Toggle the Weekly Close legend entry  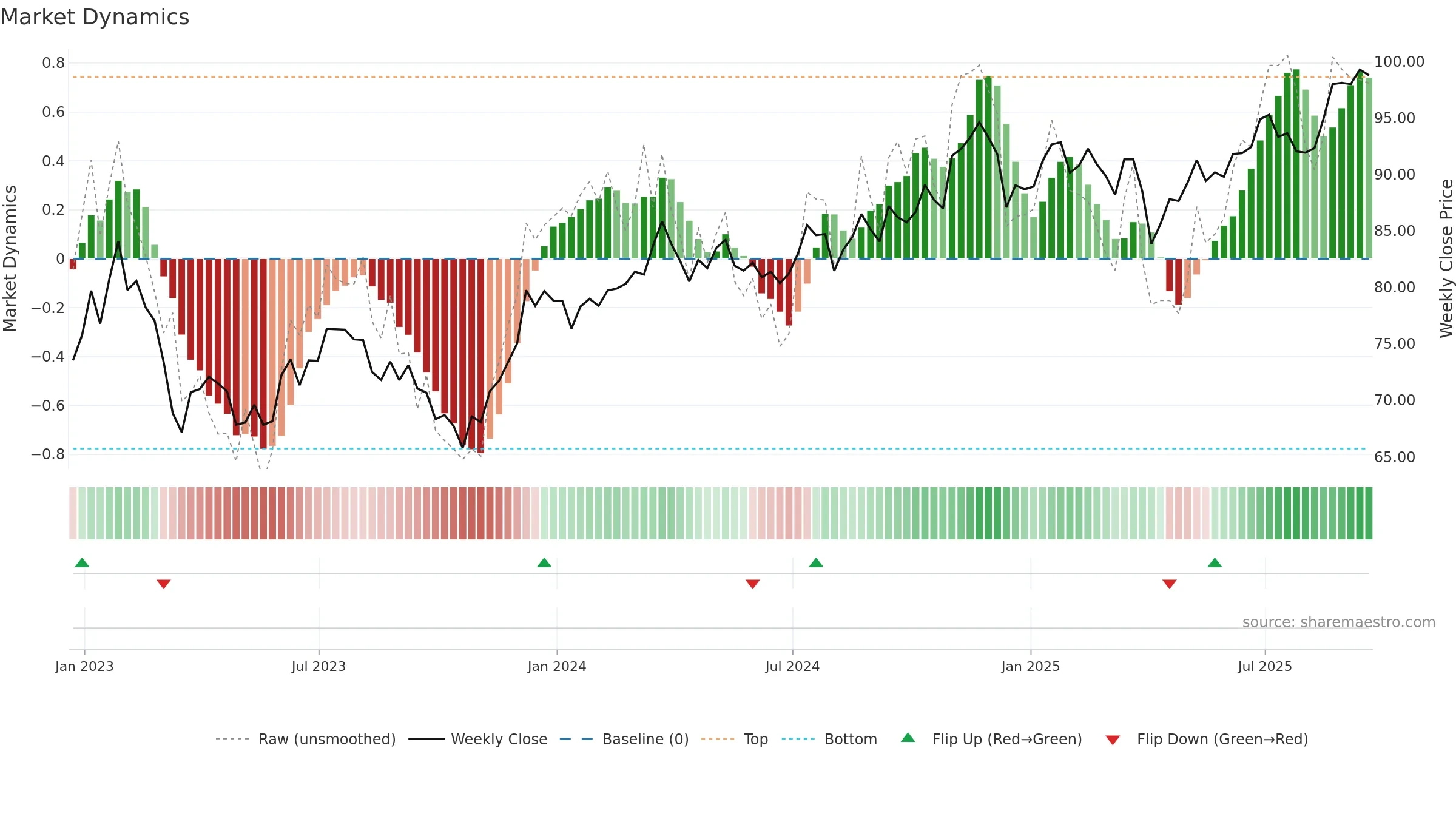[478, 739]
